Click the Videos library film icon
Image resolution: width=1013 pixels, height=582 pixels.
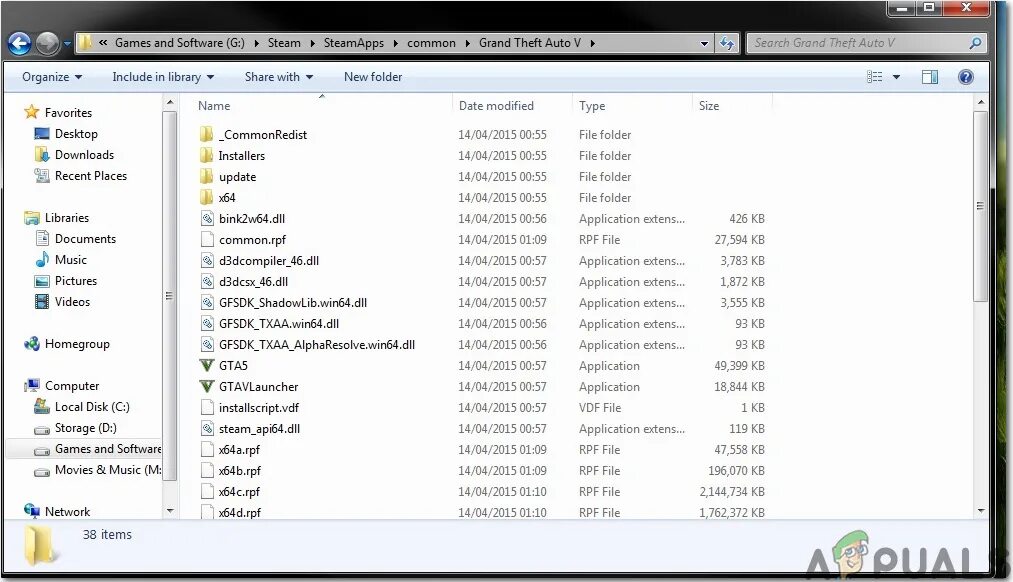coord(42,302)
